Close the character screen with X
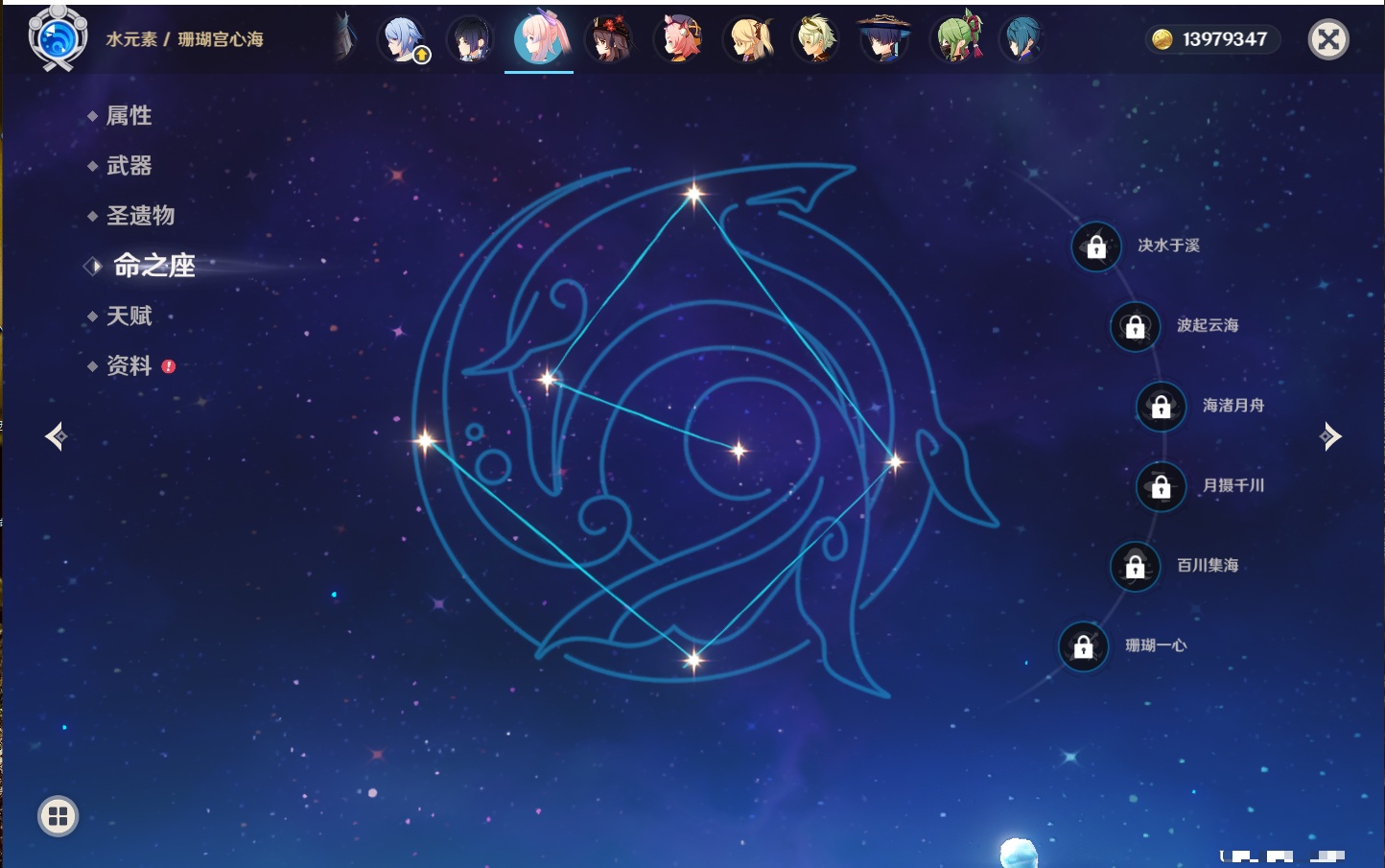This screenshot has width=1385, height=868. 1328,39
